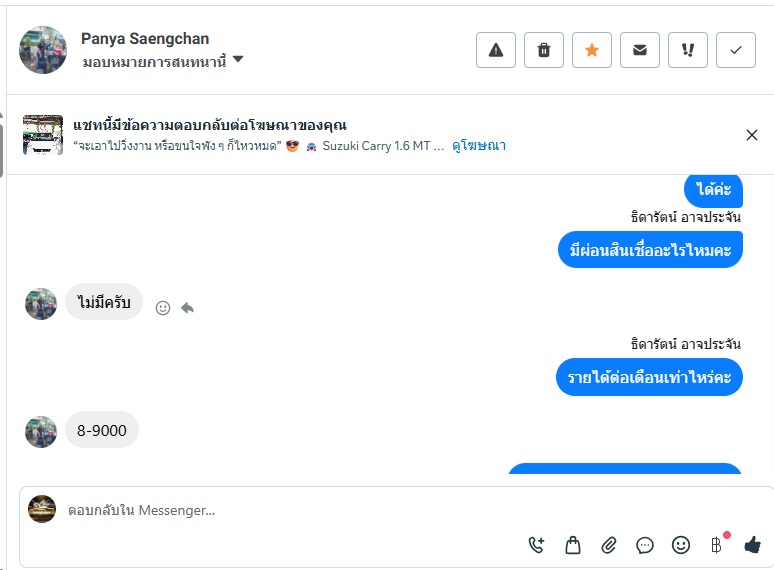The width and height of the screenshot is (774, 570).
Task: Click the baht payment request icon
Action: [716, 545]
